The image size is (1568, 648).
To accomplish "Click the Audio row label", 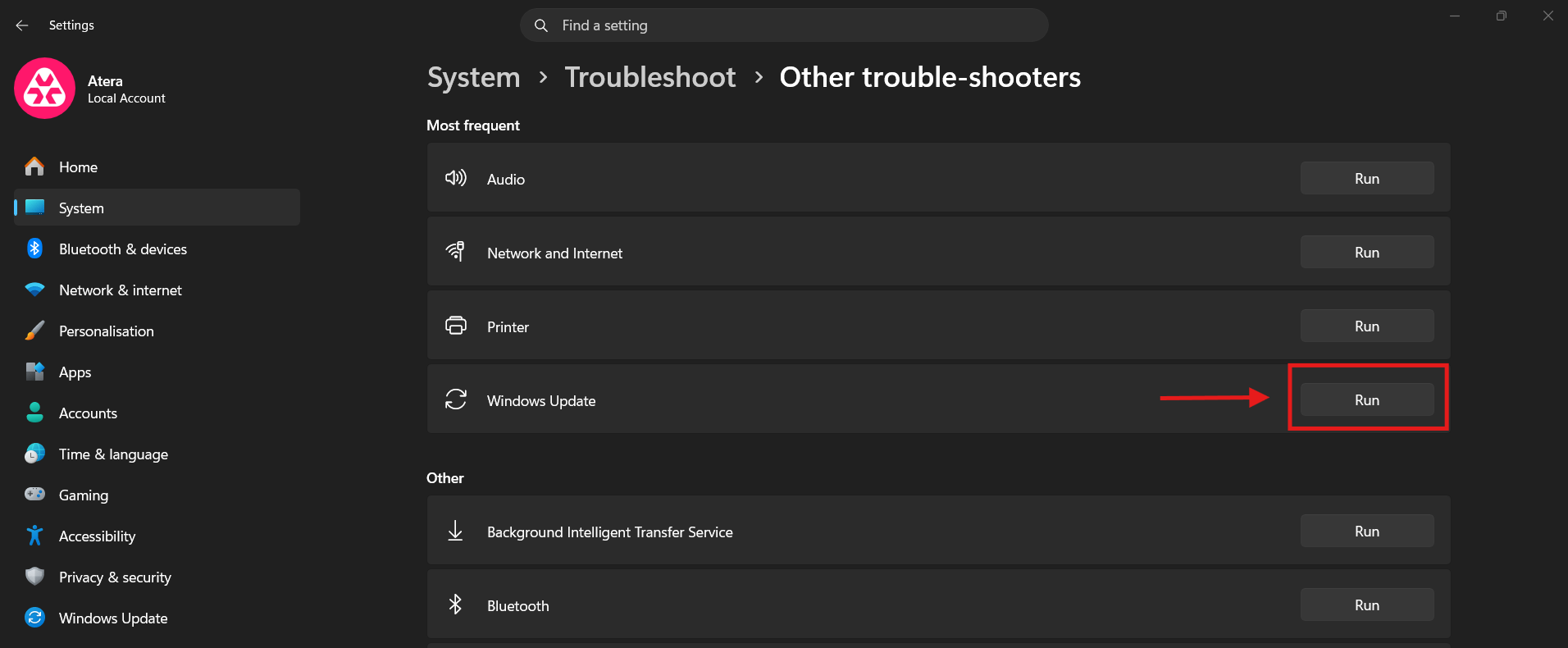I will click(506, 179).
